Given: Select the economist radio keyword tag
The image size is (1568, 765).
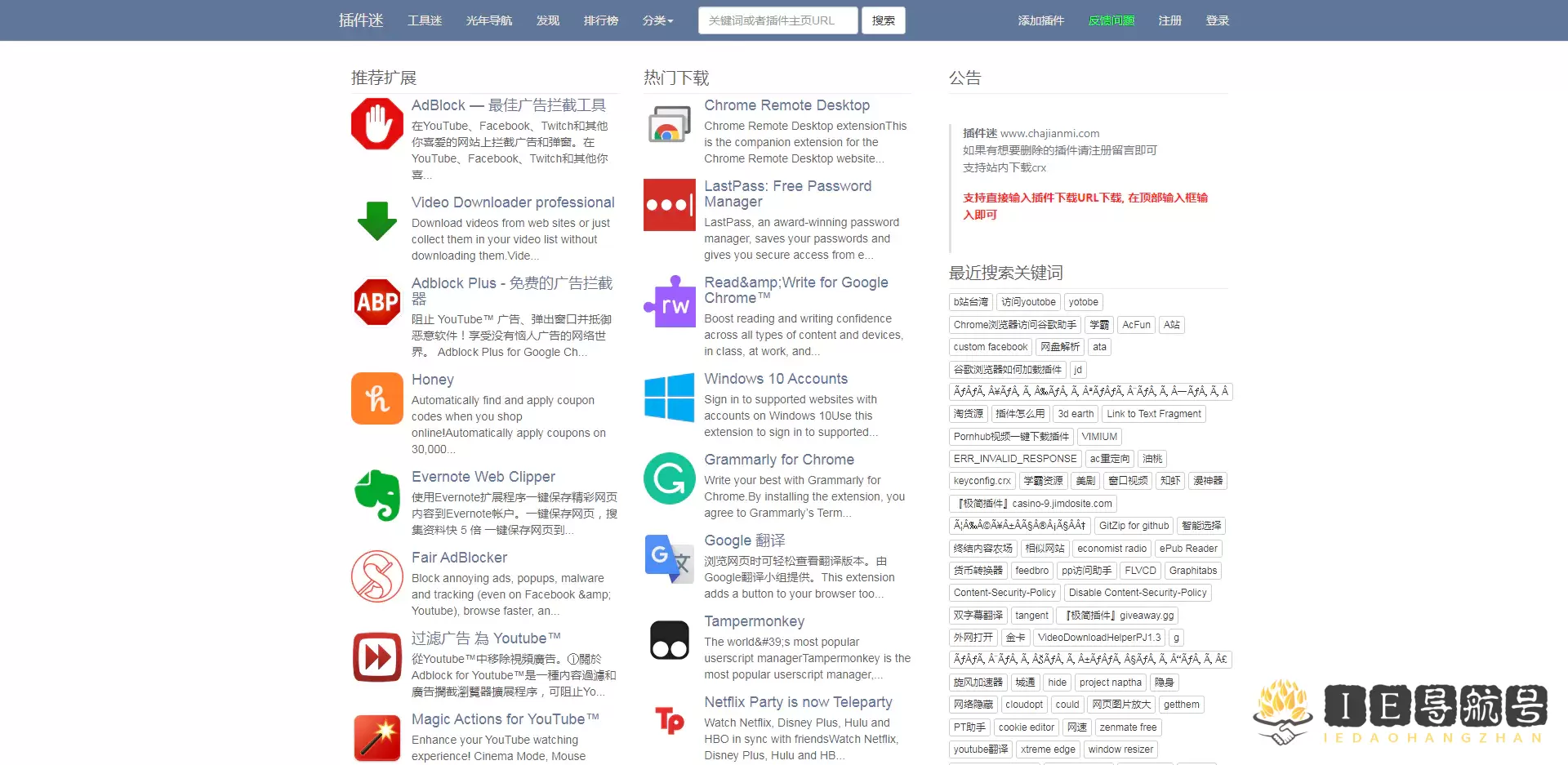Looking at the screenshot, I should (1112, 549).
